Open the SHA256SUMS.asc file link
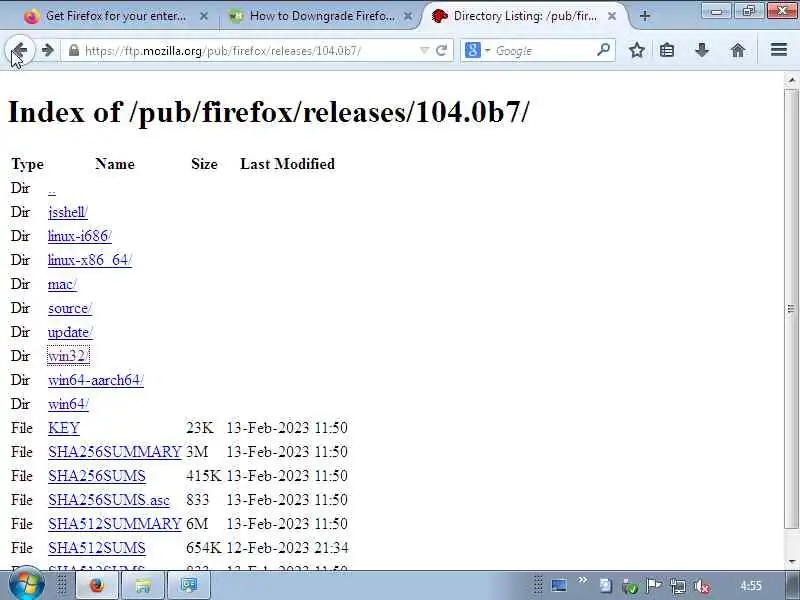The height and width of the screenshot is (600, 800). coord(109,500)
